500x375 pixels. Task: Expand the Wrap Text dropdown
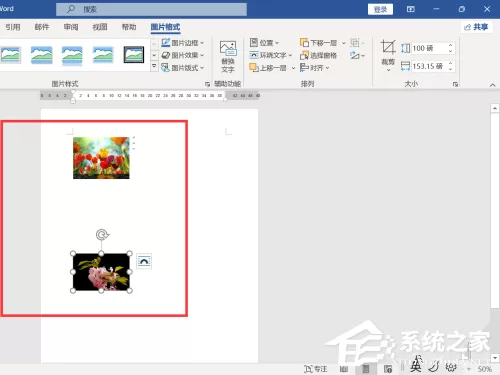pos(271,55)
